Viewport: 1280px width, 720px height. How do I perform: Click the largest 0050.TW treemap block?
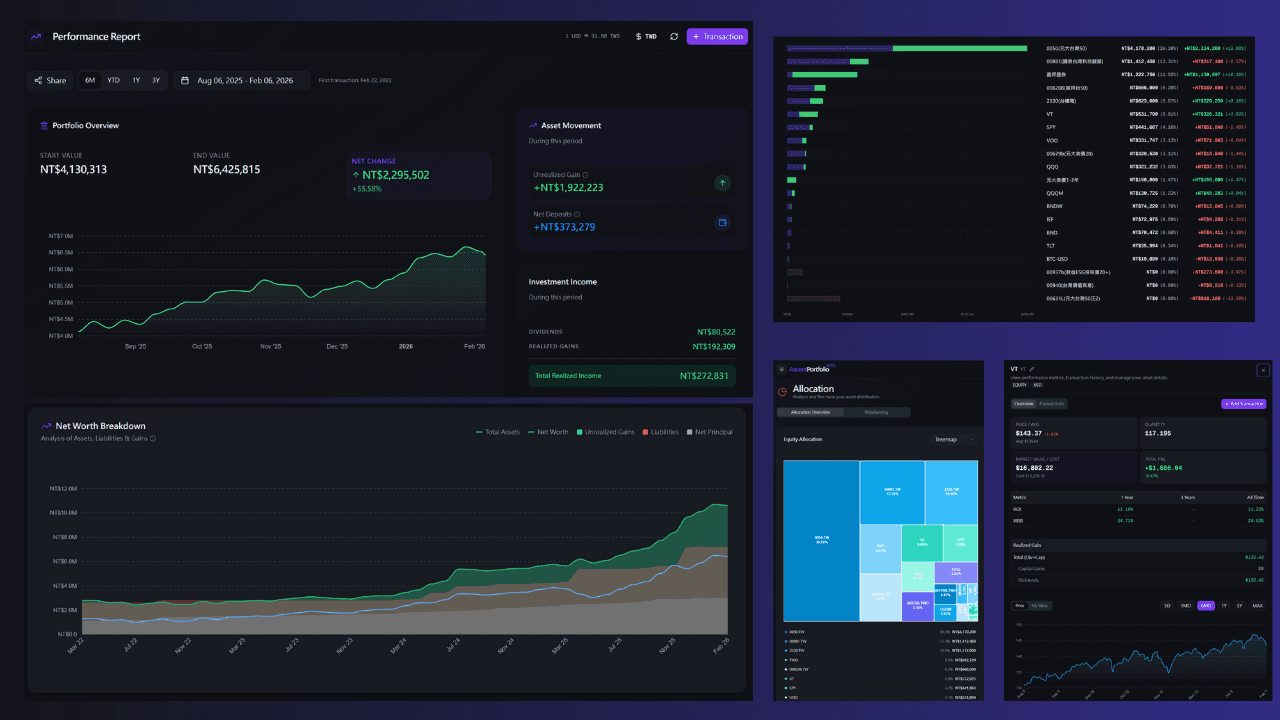pyautogui.click(x=821, y=541)
